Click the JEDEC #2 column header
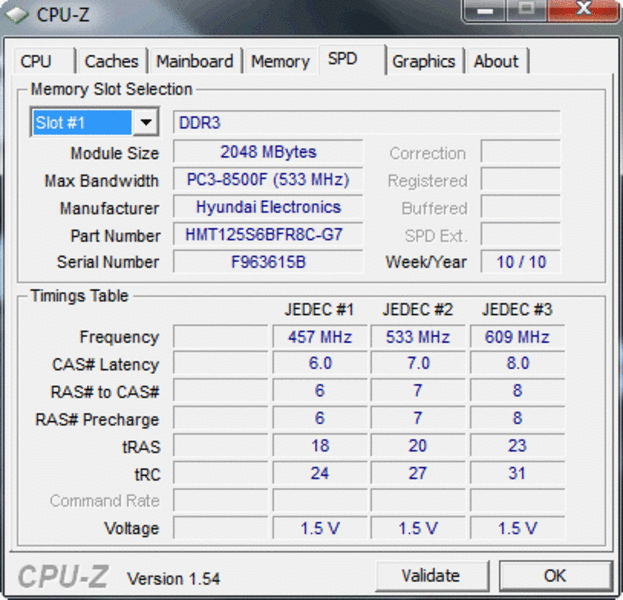This screenshot has width=623, height=600. 418,310
